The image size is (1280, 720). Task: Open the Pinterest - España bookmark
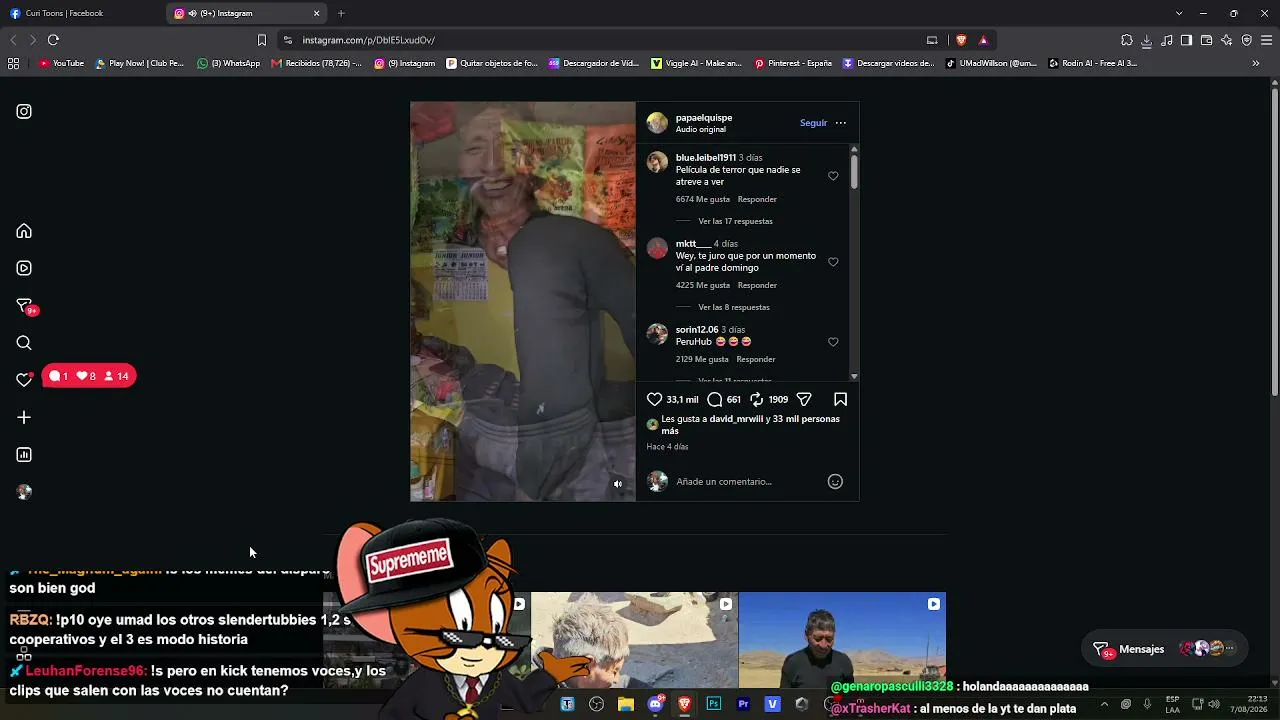(793, 63)
